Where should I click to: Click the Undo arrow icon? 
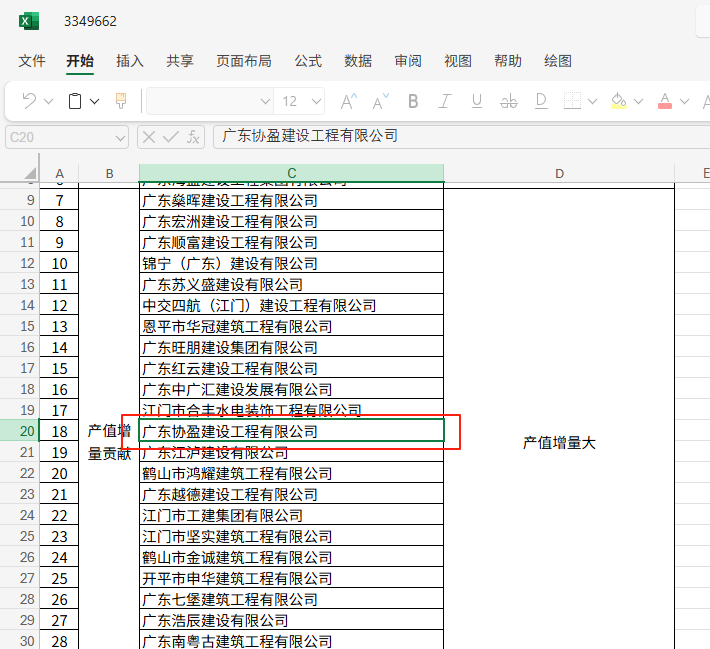tap(28, 101)
